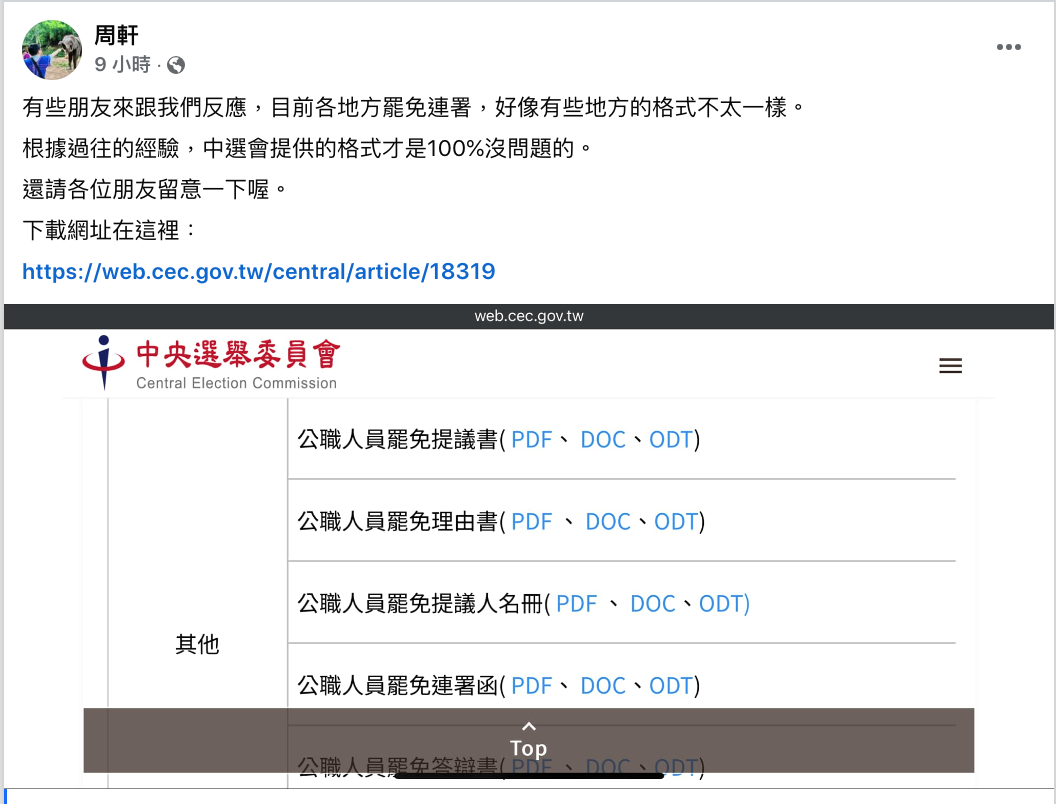Download DOC of 公職人員罷免提議書
Screen dimensions: 1056x804
pyautogui.click(x=603, y=440)
